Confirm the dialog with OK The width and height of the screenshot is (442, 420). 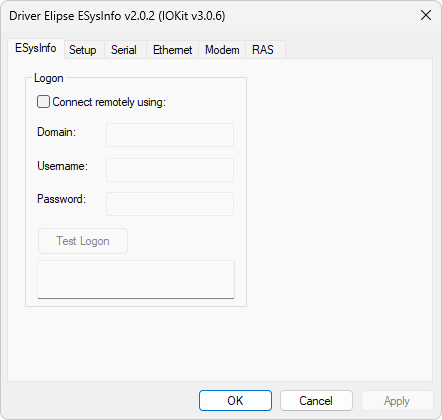tap(235, 400)
